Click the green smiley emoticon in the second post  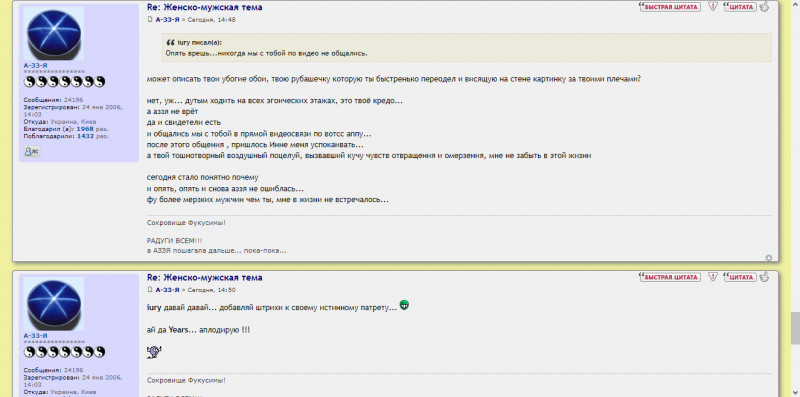coord(404,305)
